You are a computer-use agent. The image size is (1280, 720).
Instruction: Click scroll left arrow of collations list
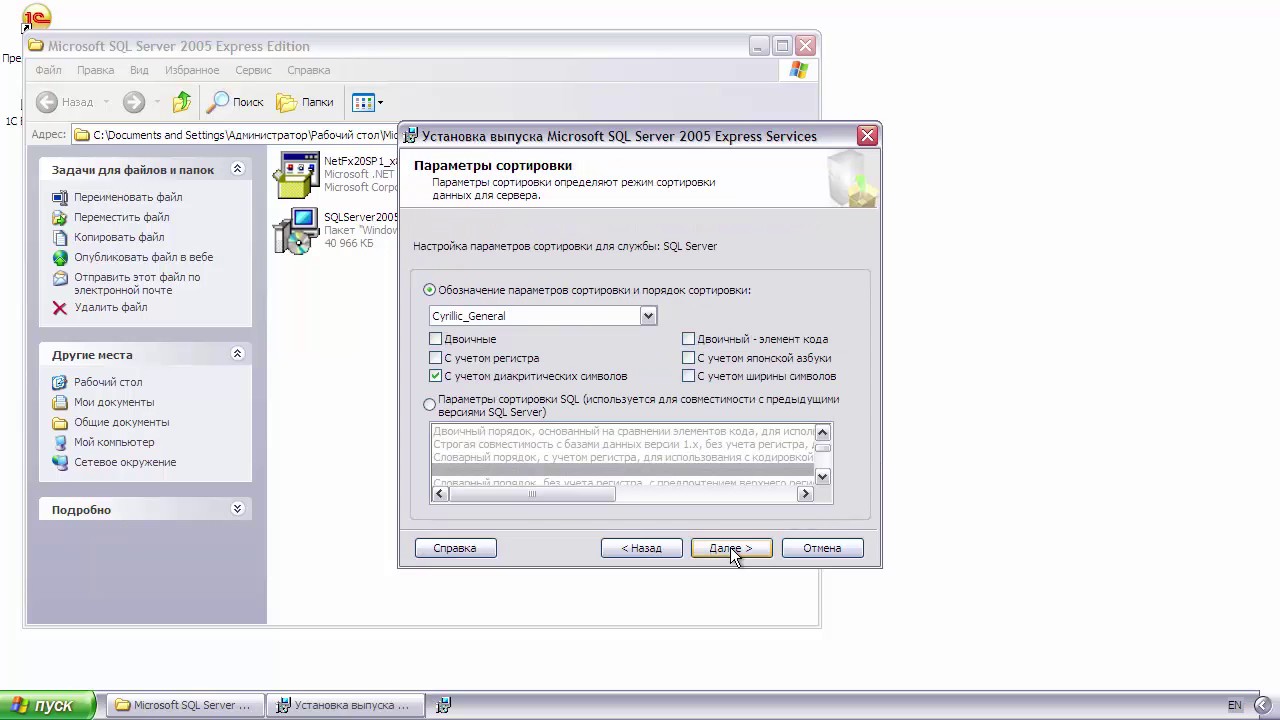pos(440,494)
